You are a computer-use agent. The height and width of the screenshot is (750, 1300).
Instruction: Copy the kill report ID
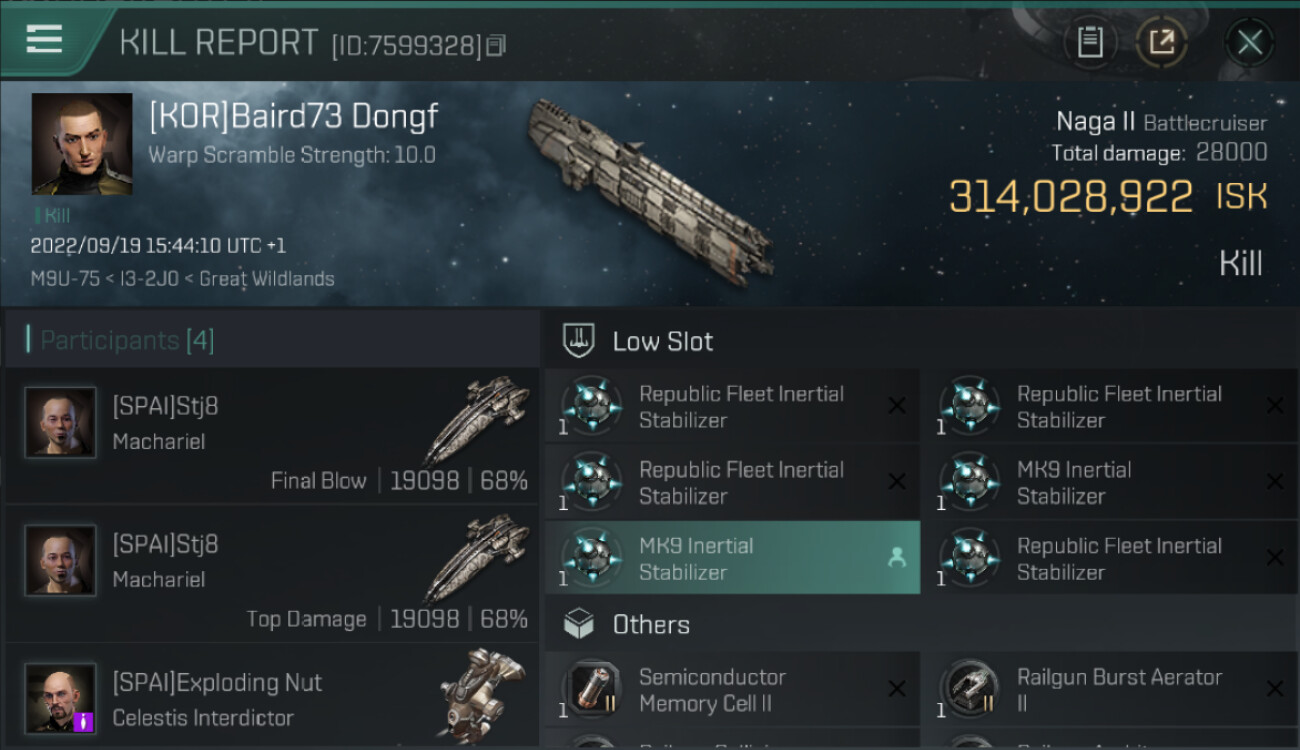tap(496, 45)
